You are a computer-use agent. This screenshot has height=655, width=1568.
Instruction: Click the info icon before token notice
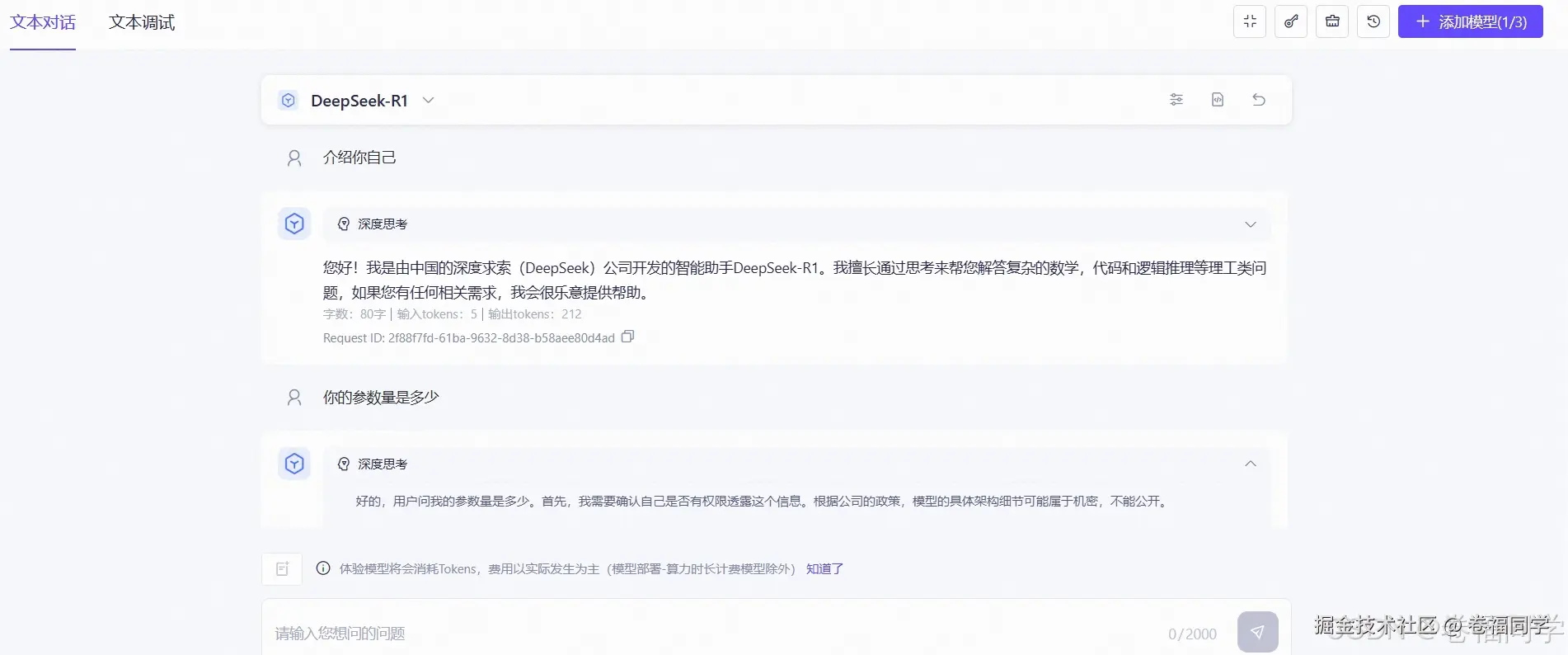click(x=323, y=568)
